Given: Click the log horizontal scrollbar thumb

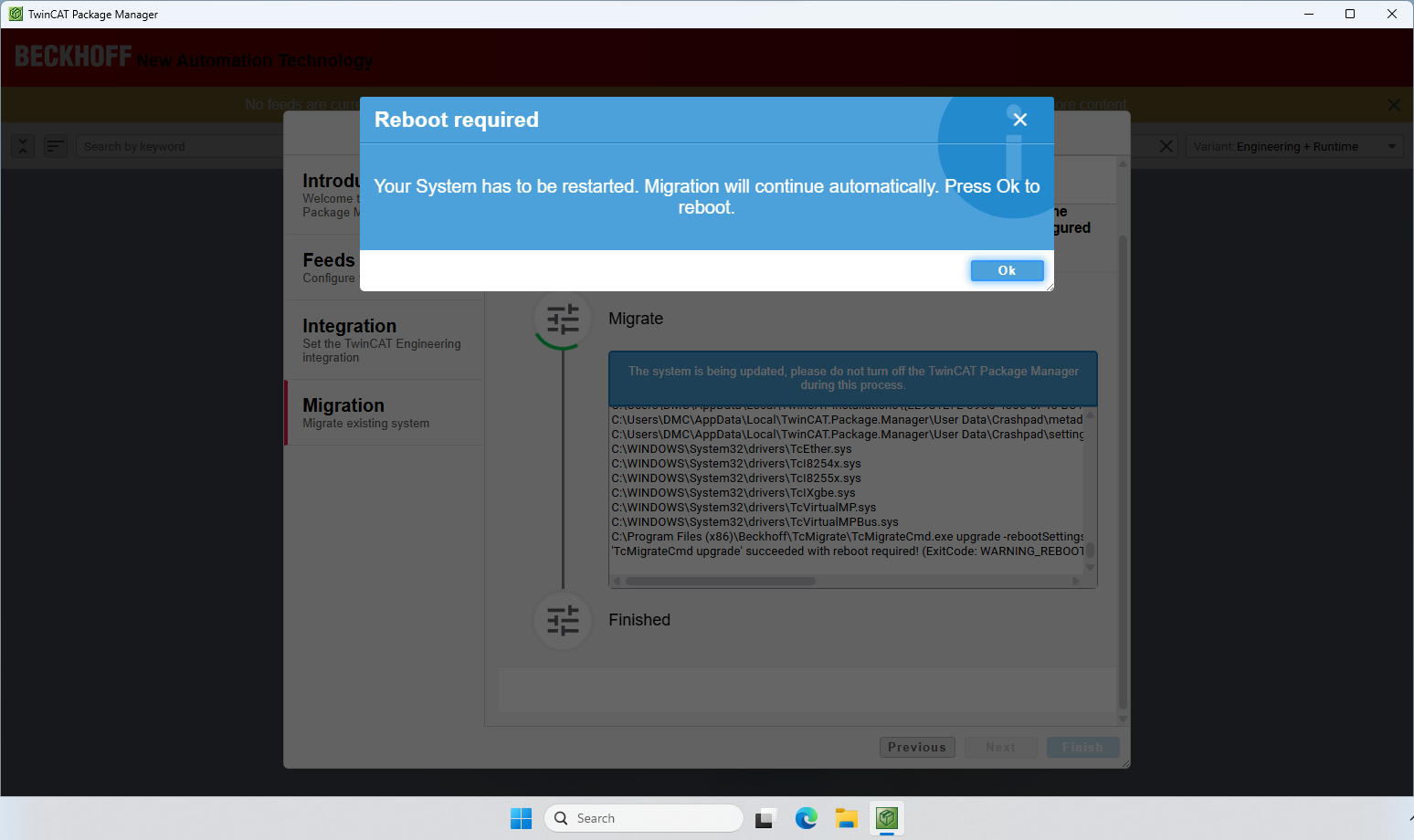Looking at the screenshot, I should (720, 581).
